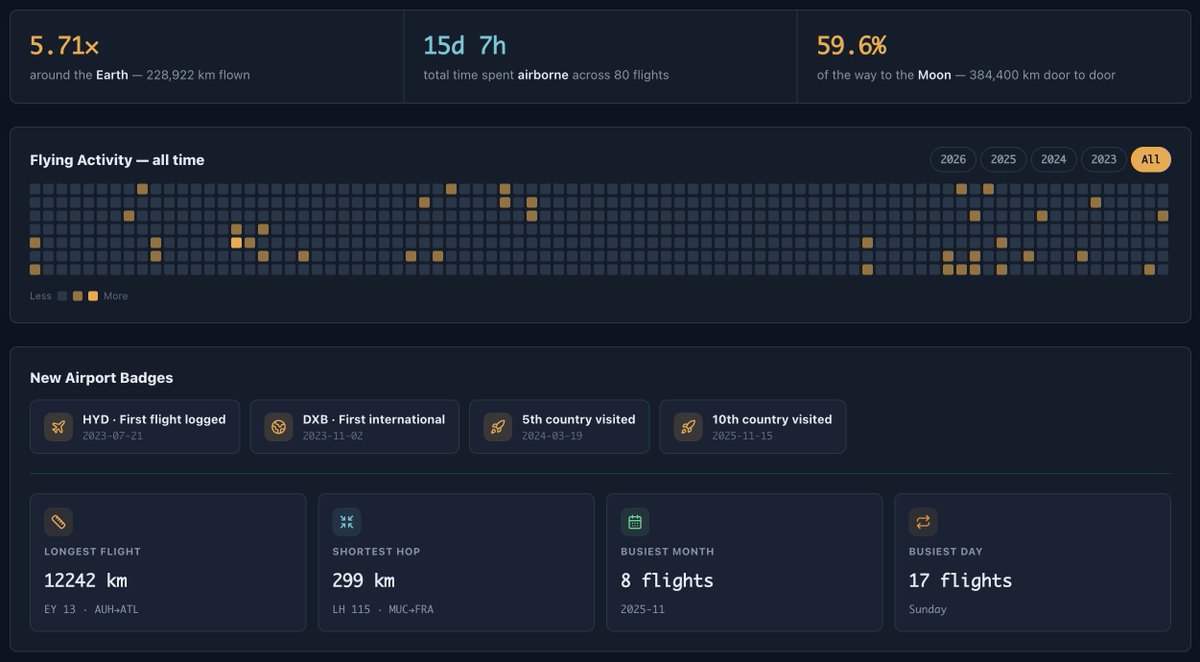
Task: Click the 2025-11-15 badge date
Action: 743,436
